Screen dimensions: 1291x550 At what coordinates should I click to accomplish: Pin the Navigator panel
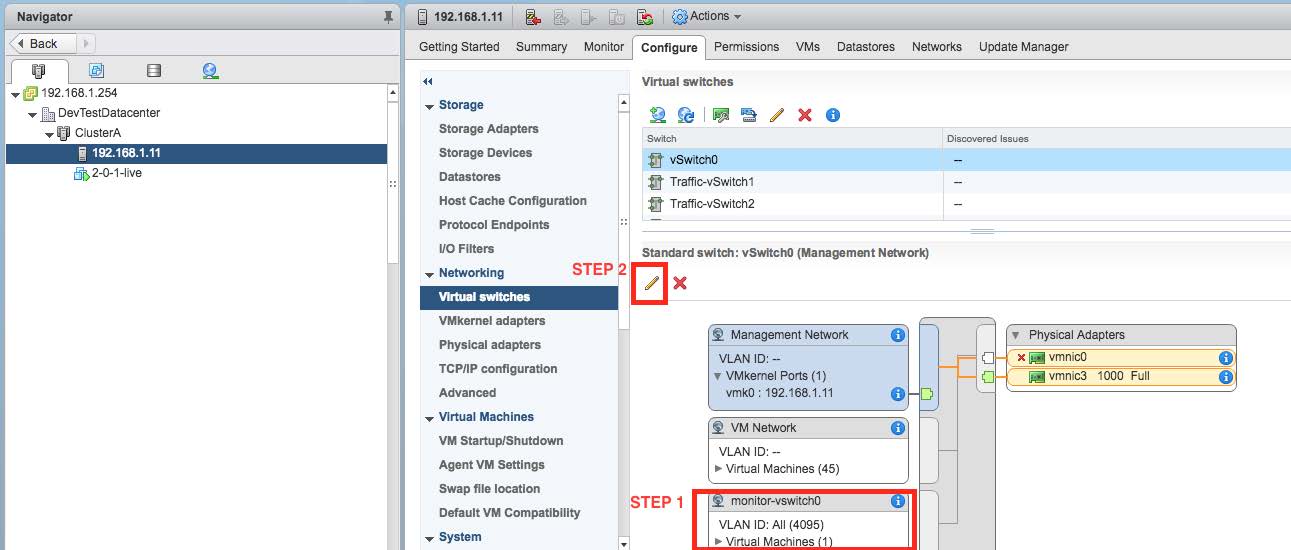388,17
